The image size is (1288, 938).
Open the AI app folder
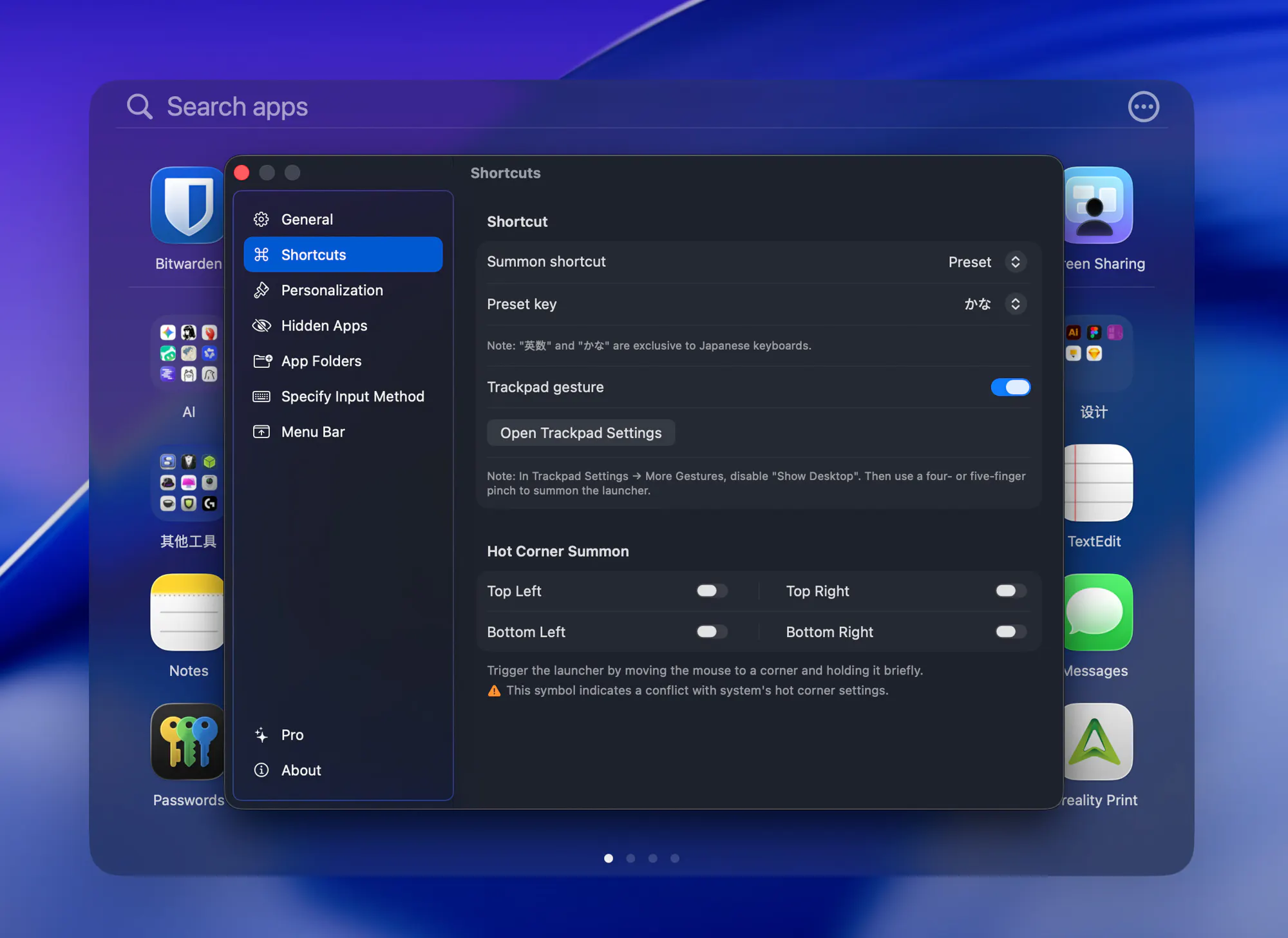point(188,354)
